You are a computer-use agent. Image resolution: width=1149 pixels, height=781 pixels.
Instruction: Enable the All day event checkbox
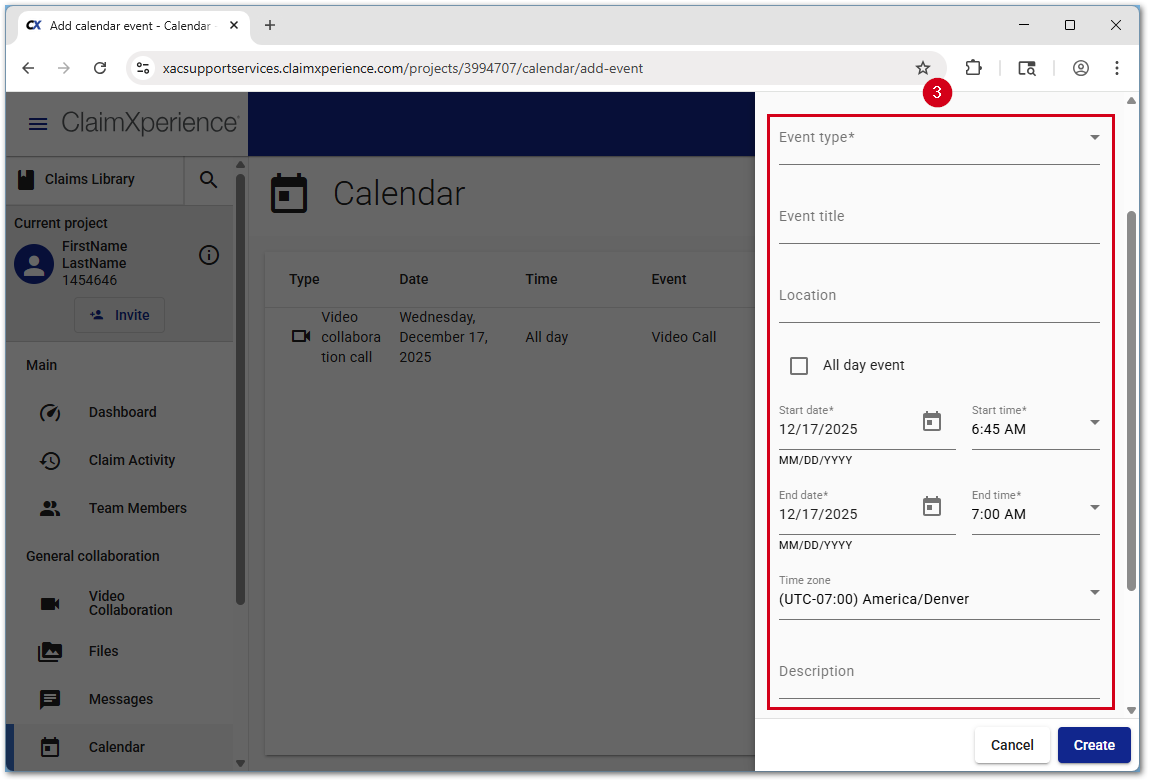(x=799, y=365)
